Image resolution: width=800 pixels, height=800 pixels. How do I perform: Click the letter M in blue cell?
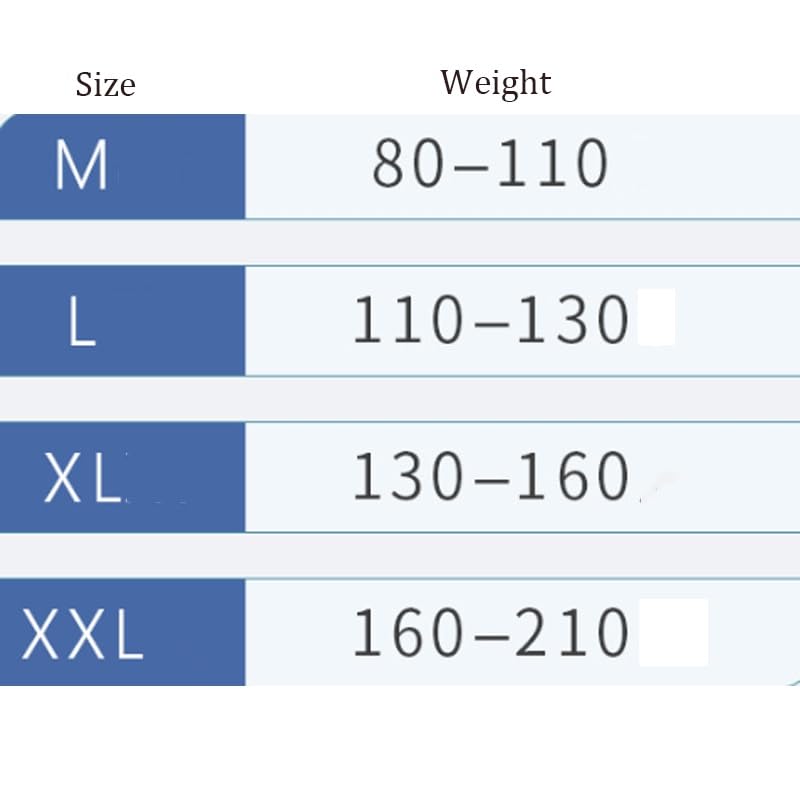click(82, 165)
